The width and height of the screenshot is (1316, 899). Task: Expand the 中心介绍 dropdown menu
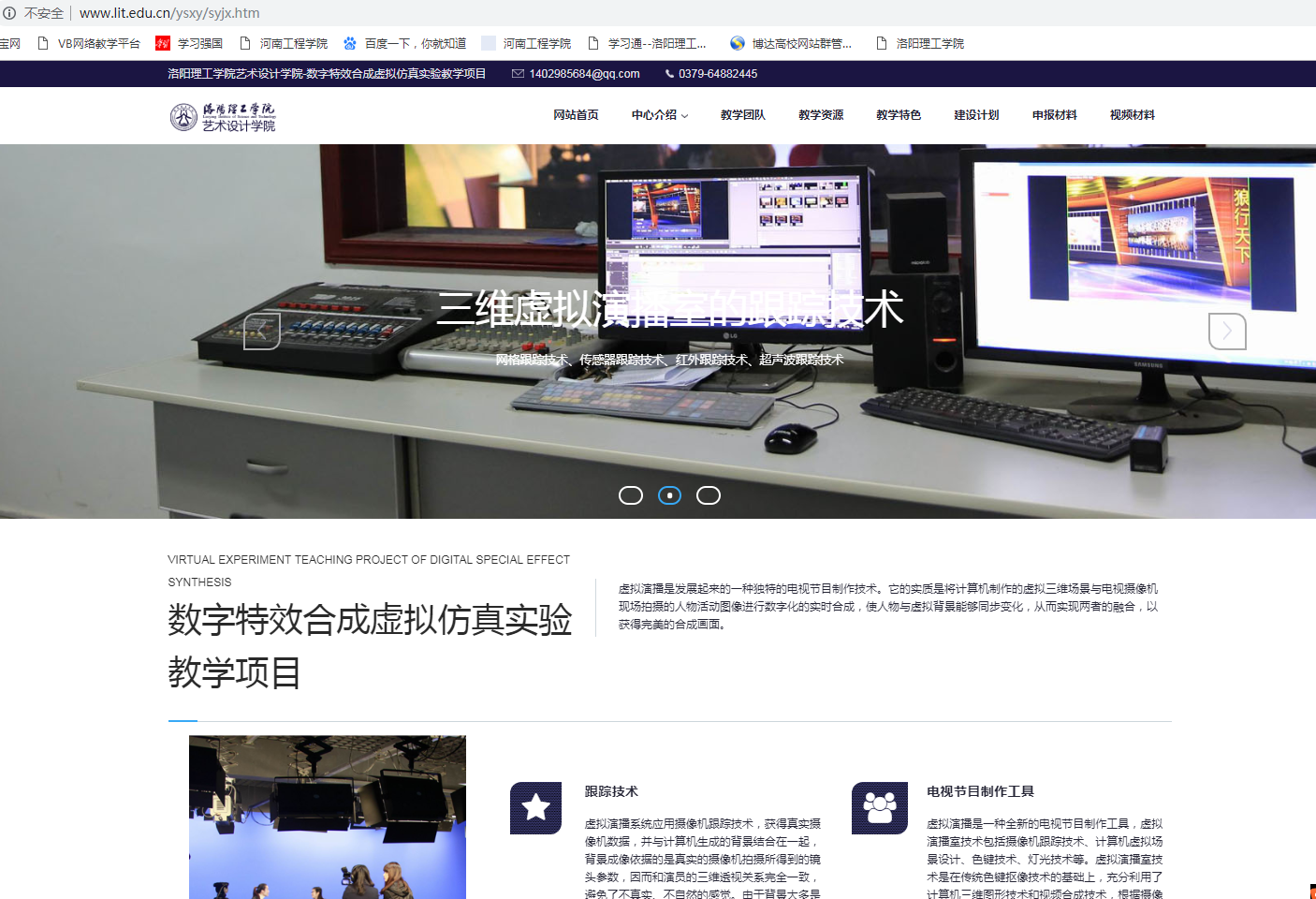(x=659, y=115)
